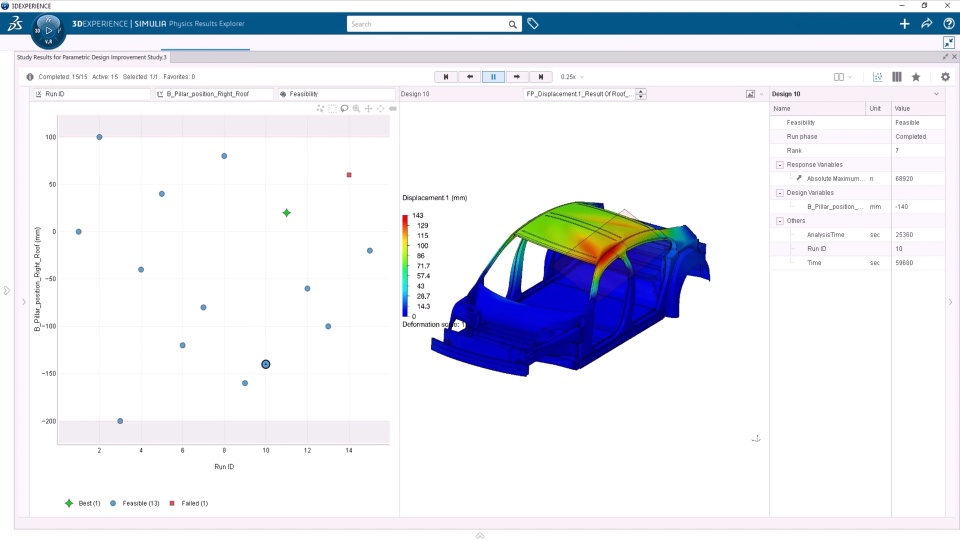Click the Value column header
Viewport: 960px width, 540px height.
[918, 108]
